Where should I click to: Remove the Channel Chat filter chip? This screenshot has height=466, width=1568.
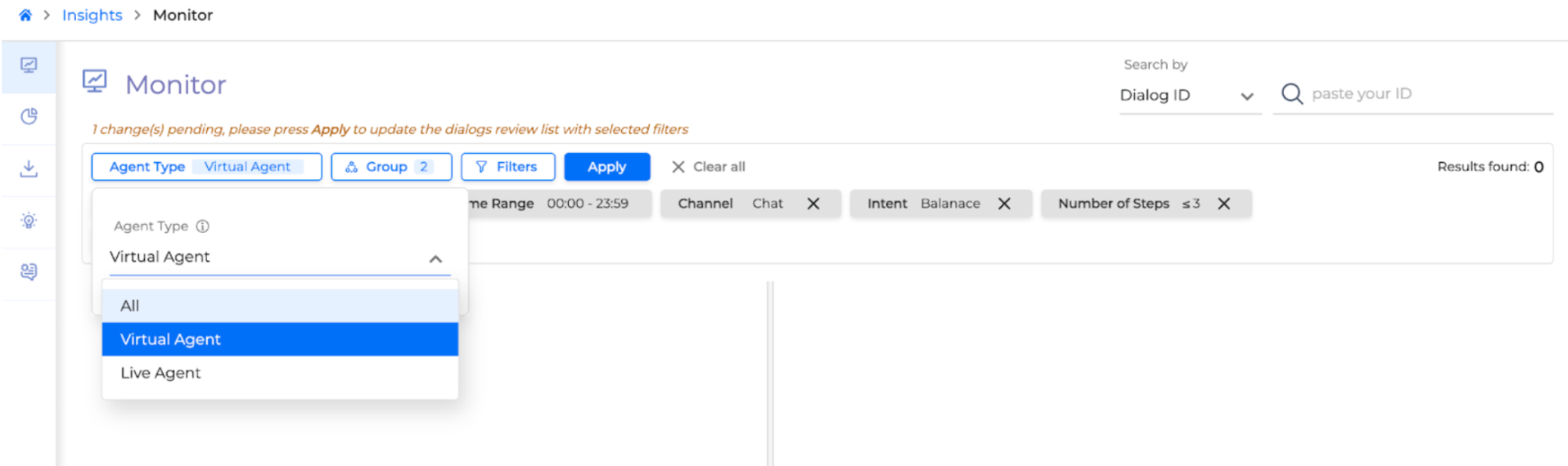click(813, 204)
